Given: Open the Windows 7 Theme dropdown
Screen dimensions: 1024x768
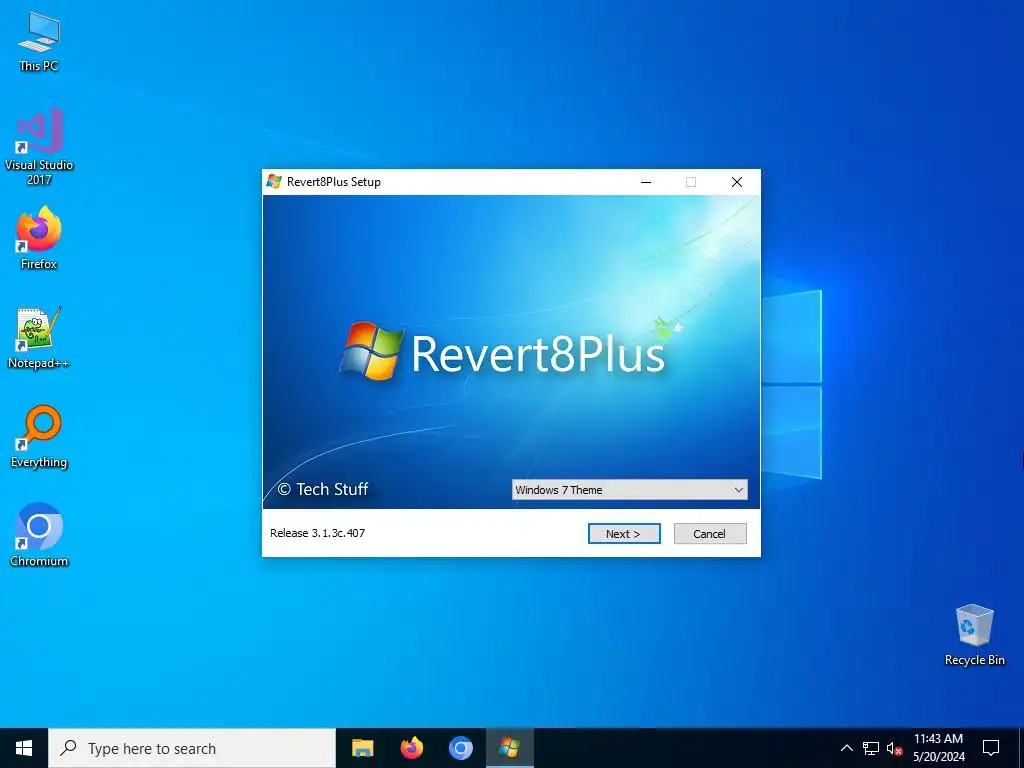Looking at the screenshot, I should click(630, 490).
